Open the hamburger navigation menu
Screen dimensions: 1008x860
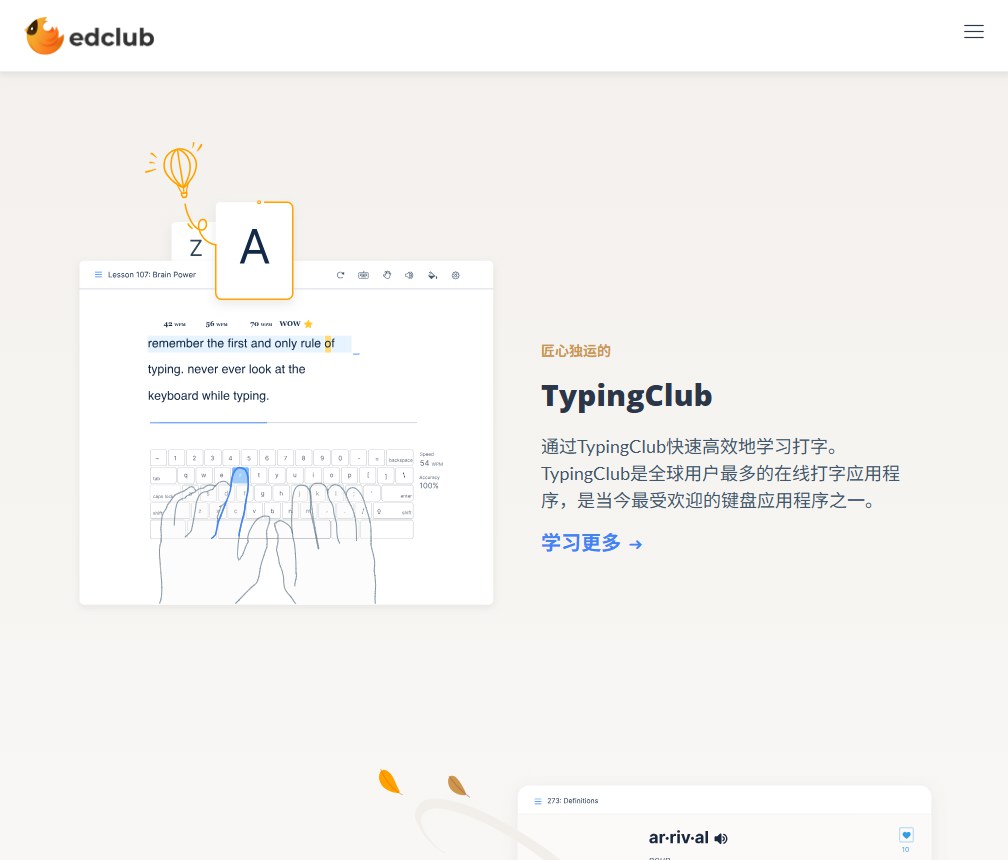973,31
